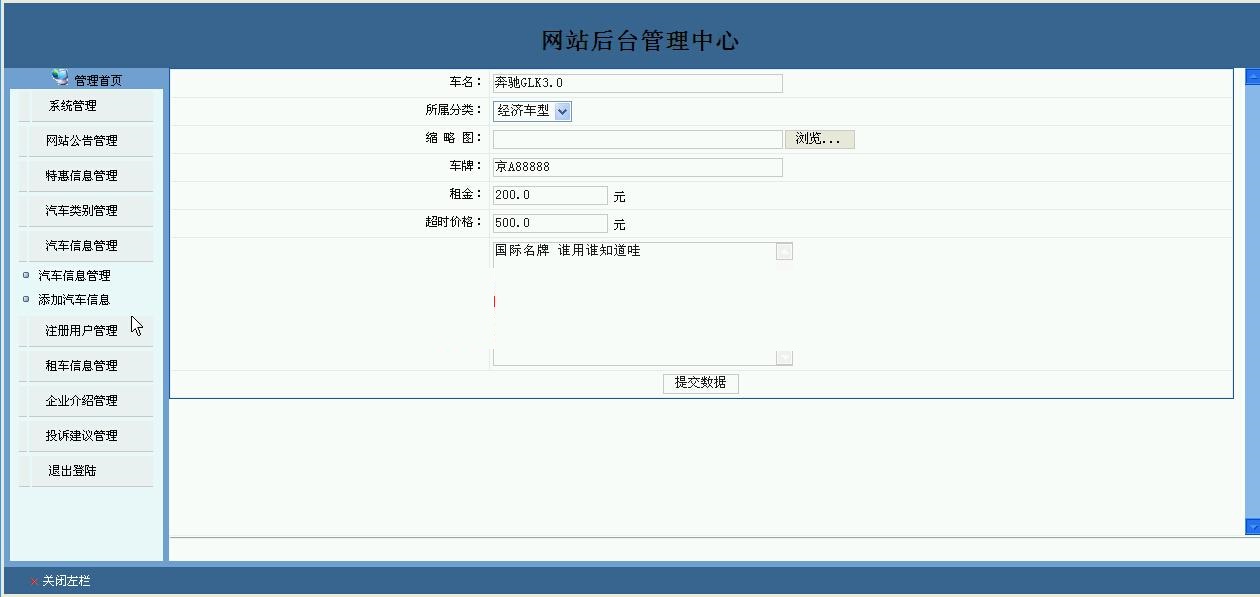Viewport: 1260px width, 597px height.
Task: Click the page scrollbar down arrow
Action: click(x=1252, y=526)
